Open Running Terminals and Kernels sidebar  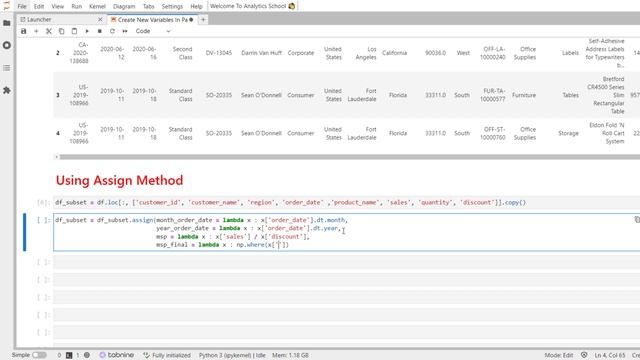[x=7, y=45]
